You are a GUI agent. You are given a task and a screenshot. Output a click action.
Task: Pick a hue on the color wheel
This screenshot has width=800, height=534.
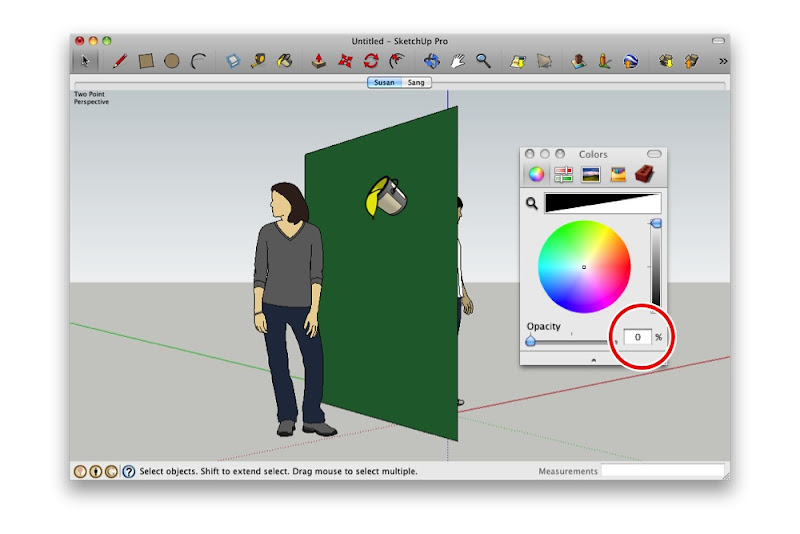(x=584, y=267)
